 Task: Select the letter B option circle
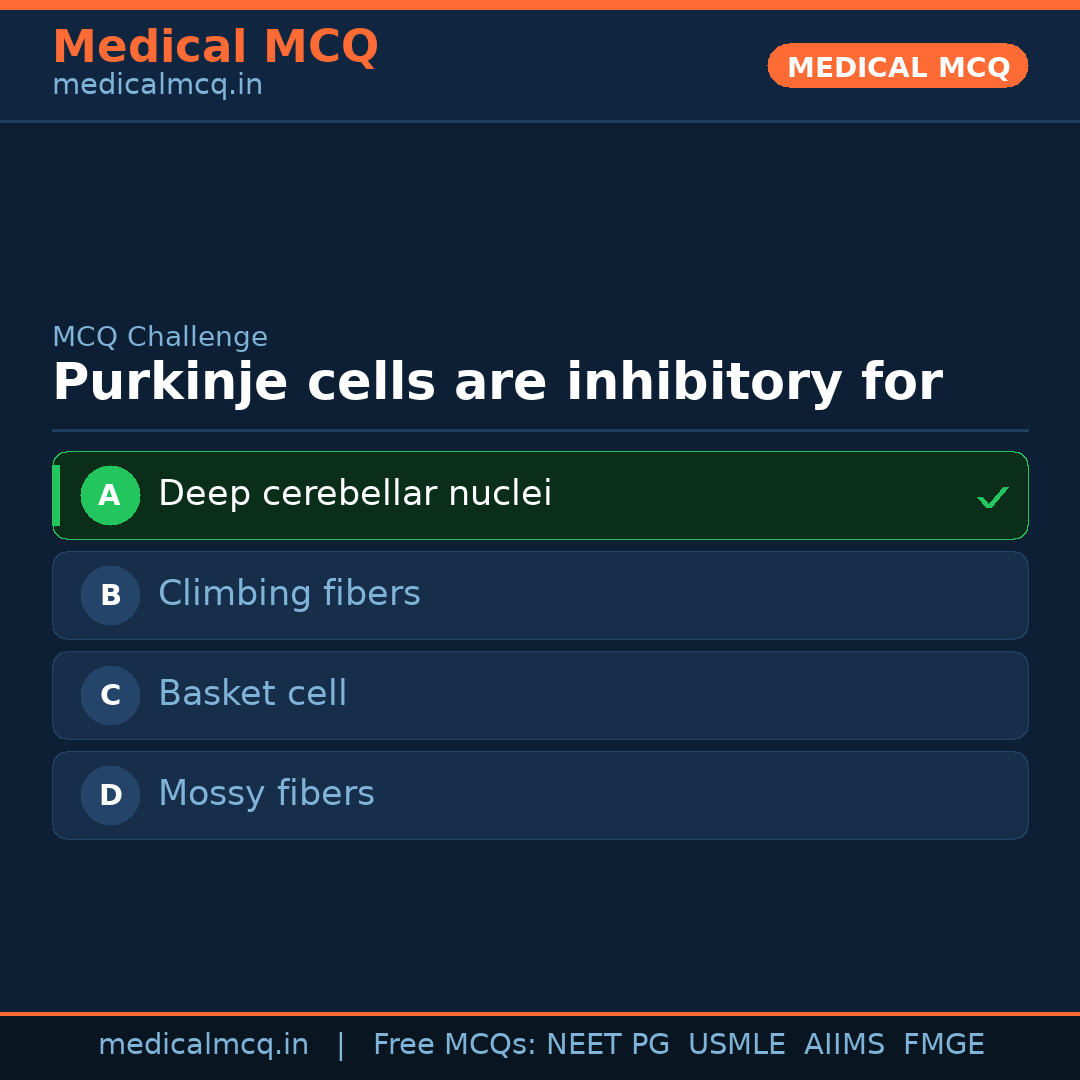coord(110,596)
